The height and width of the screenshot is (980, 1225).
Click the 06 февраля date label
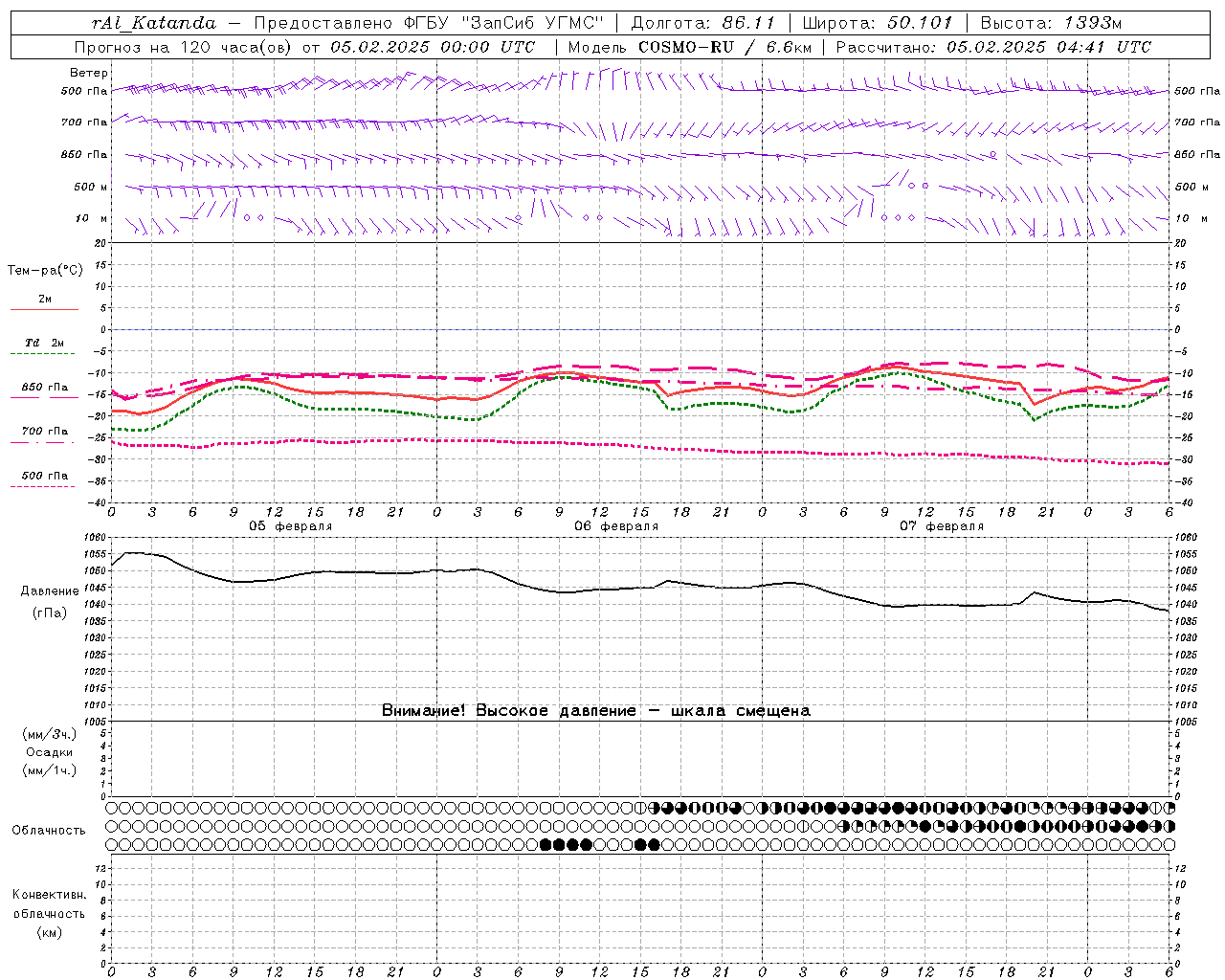(616, 526)
